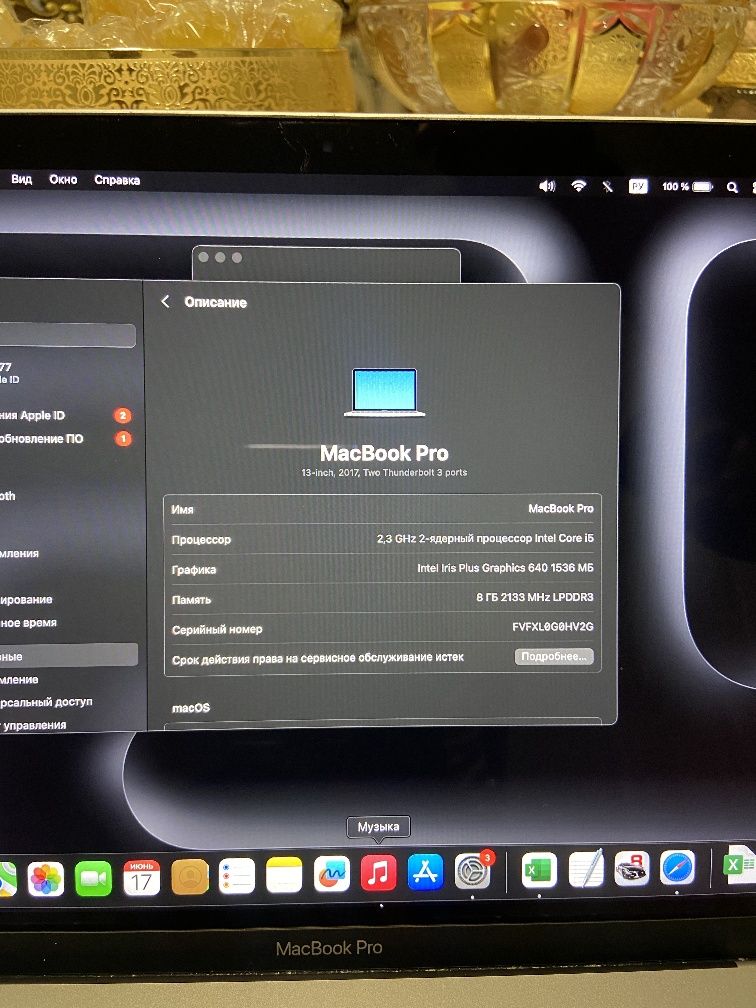The width and height of the screenshot is (756, 1008).
Task: Launch Photos from the Dock
Action: pos(46,879)
